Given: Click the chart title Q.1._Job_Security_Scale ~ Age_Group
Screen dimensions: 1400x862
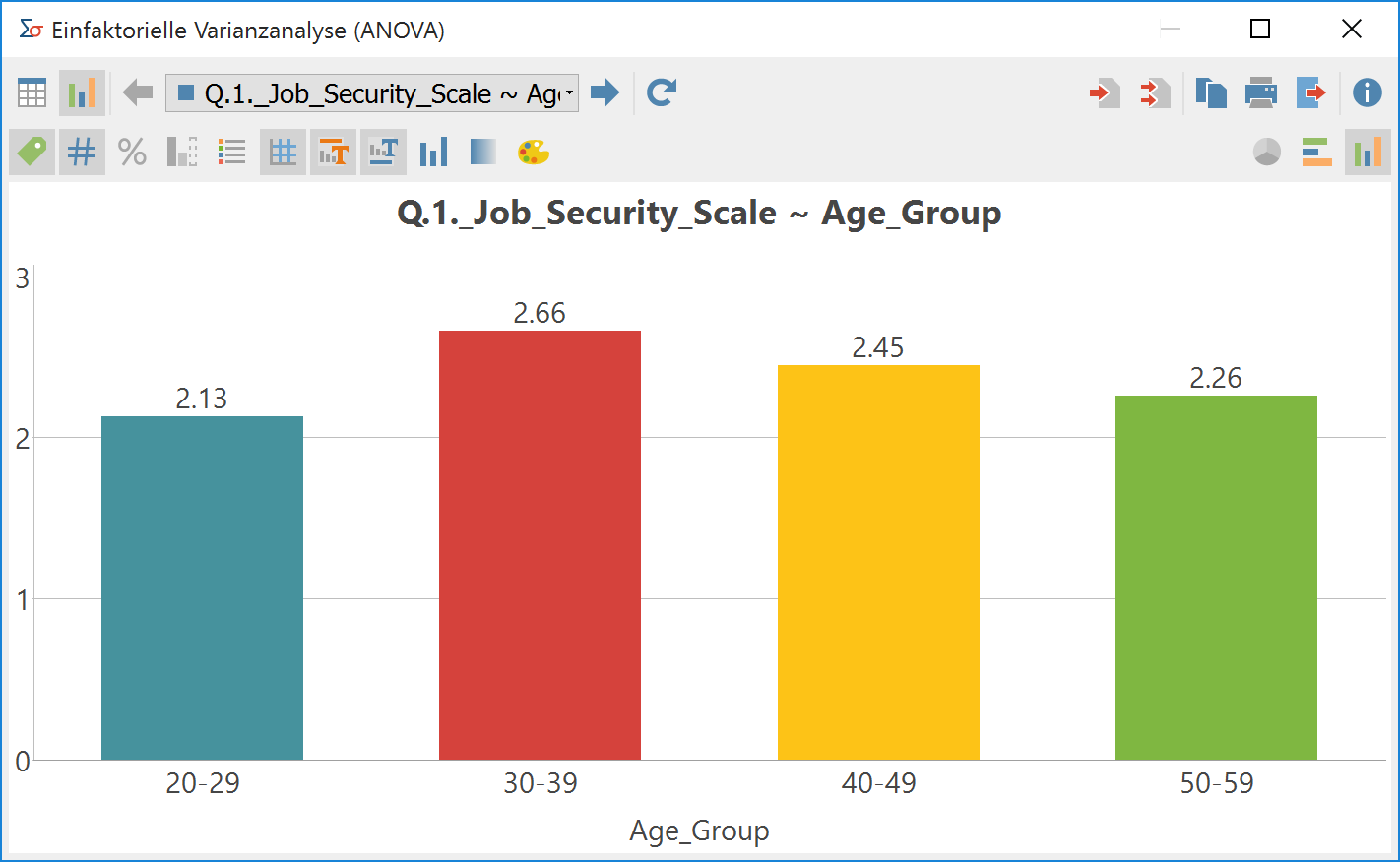Looking at the screenshot, I should [x=699, y=214].
